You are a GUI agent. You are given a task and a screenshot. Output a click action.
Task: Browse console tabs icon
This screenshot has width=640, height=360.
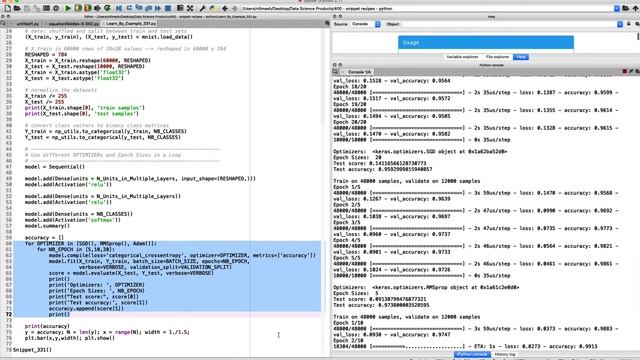coord(336,71)
